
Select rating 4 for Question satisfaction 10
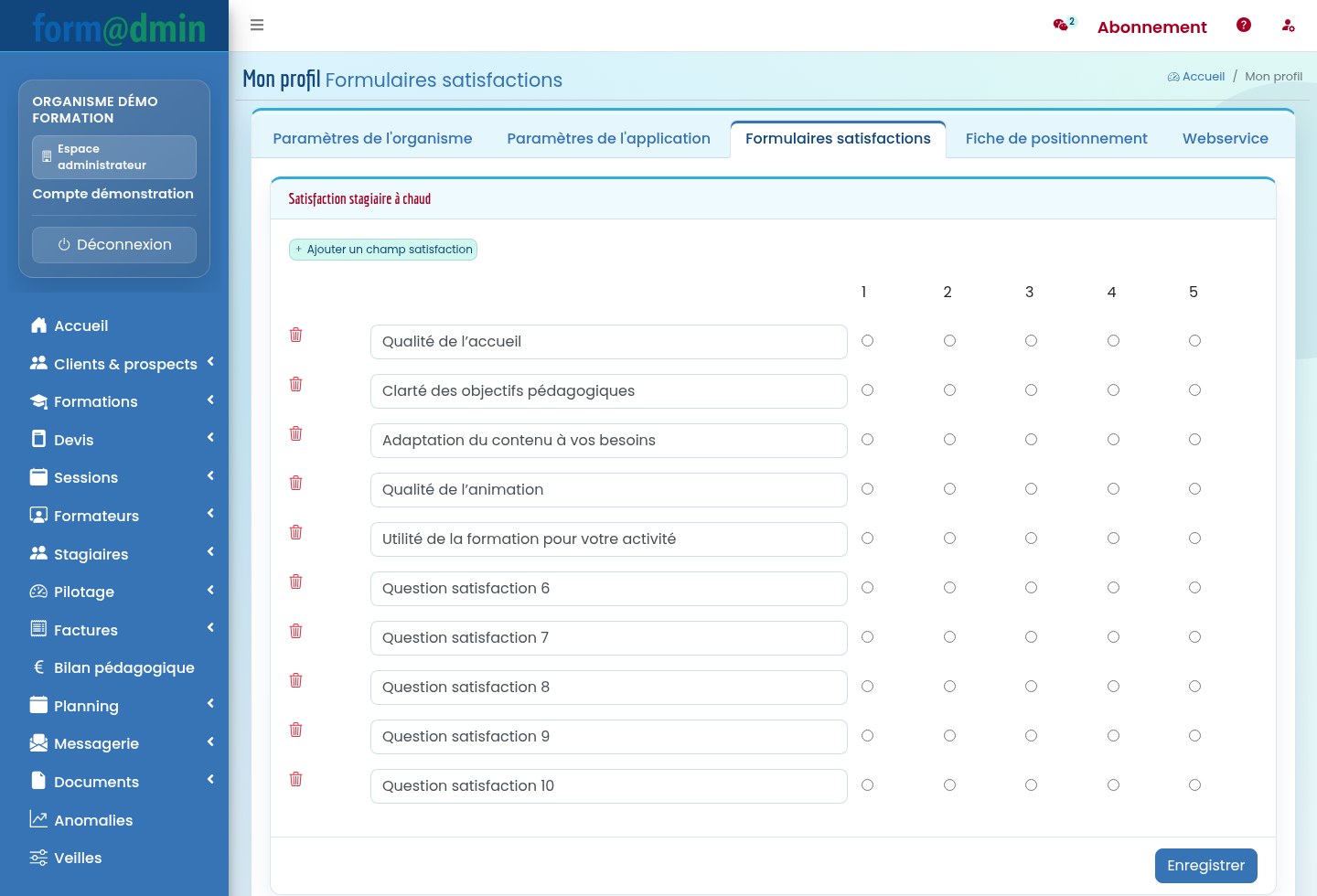tap(1113, 785)
